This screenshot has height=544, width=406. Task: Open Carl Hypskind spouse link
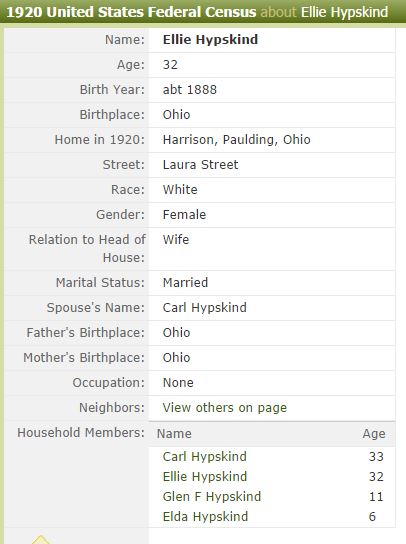click(x=204, y=308)
